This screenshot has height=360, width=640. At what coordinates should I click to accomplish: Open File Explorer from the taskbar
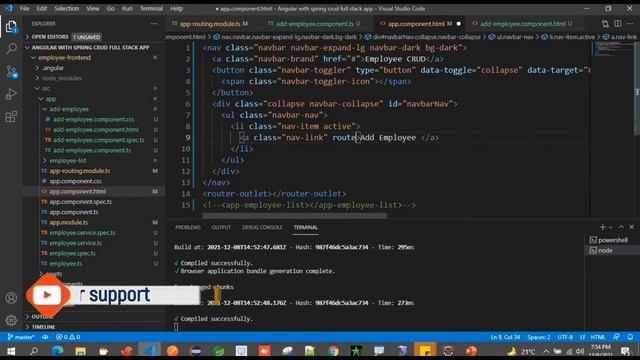pos(80,351)
